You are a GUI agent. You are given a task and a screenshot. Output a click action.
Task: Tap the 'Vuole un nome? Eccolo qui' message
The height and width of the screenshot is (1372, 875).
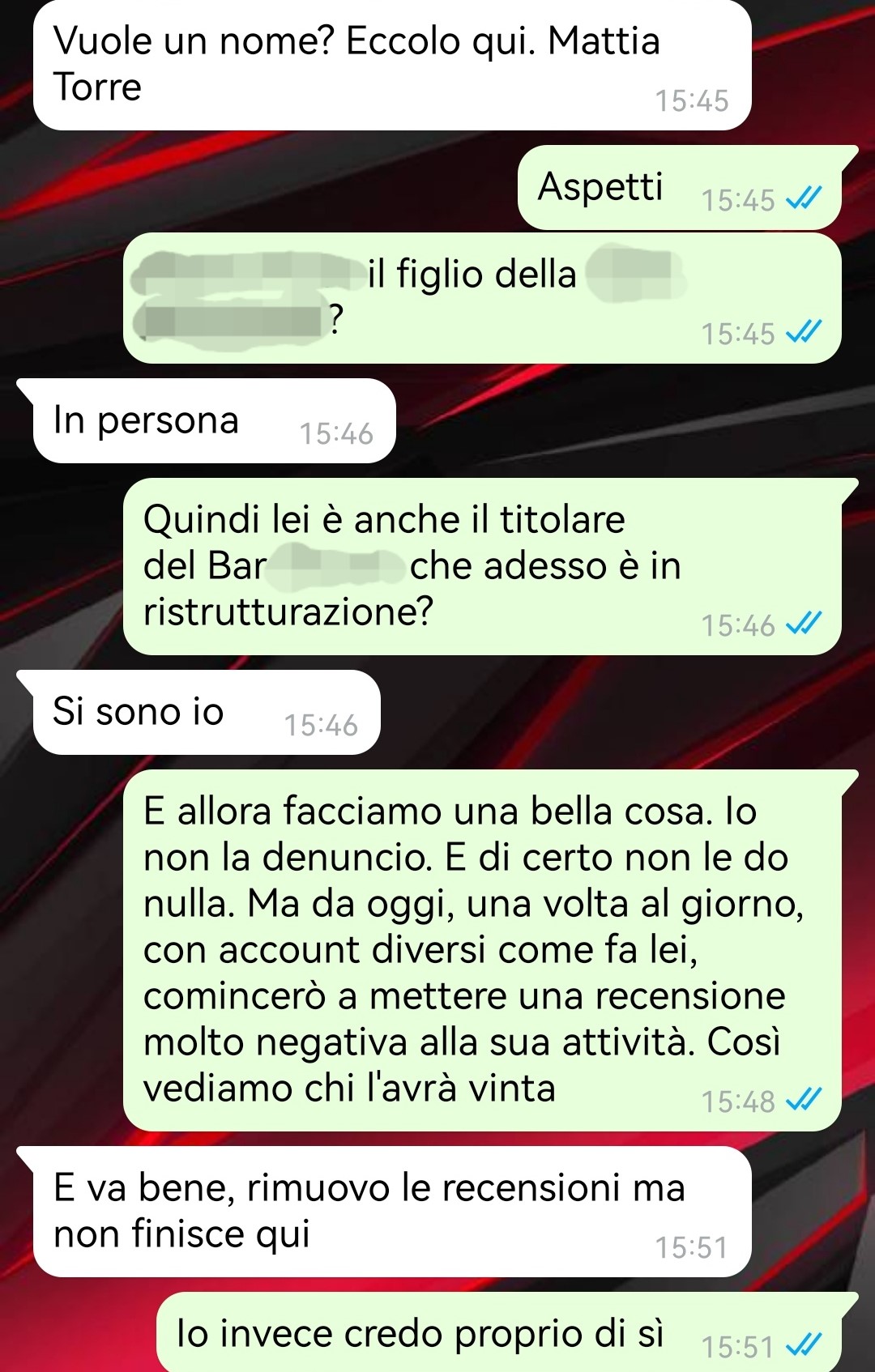[392, 65]
